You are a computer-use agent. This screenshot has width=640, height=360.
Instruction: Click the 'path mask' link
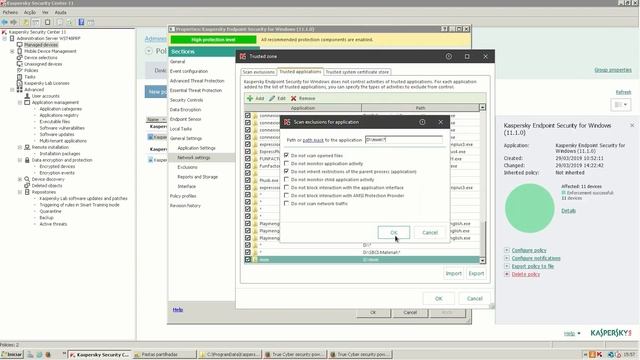313,140
